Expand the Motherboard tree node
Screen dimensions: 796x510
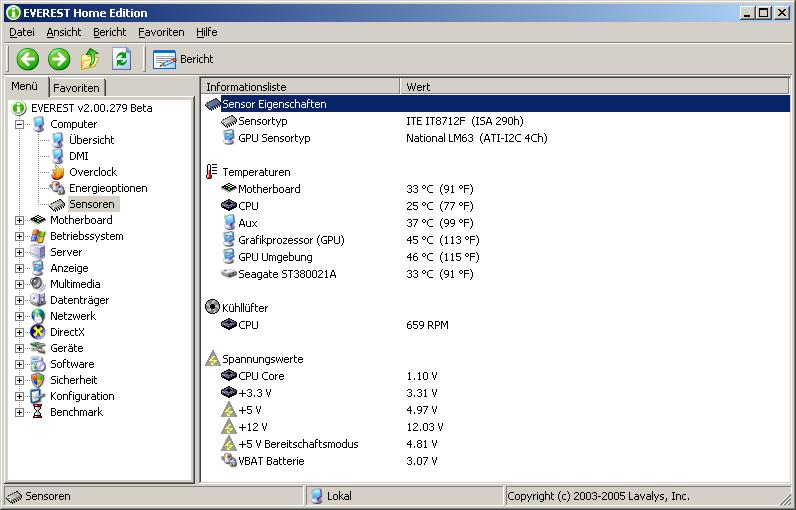(19, 220)
